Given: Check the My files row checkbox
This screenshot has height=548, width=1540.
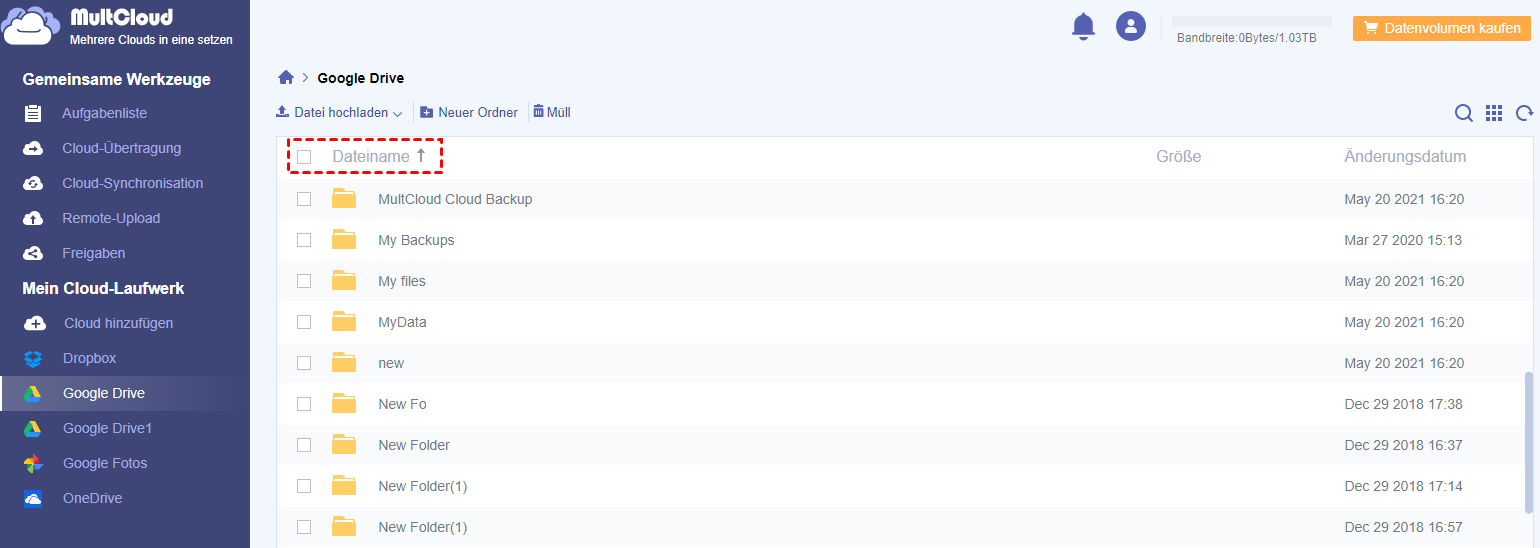Looking at the screenshot, I should pyautogui.click(x=304, y=281).
